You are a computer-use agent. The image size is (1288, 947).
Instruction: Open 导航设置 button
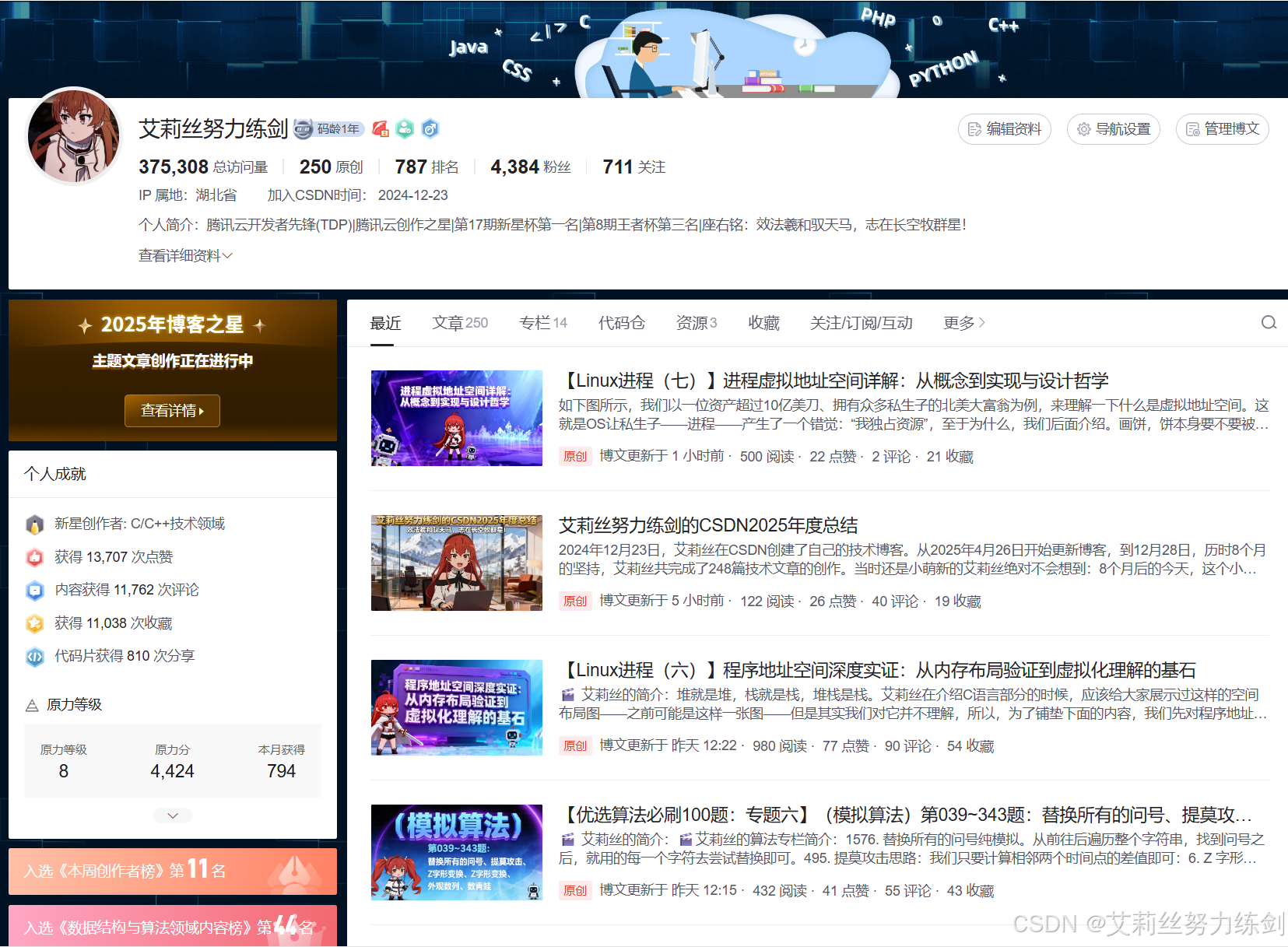(x=1114, y=129)
